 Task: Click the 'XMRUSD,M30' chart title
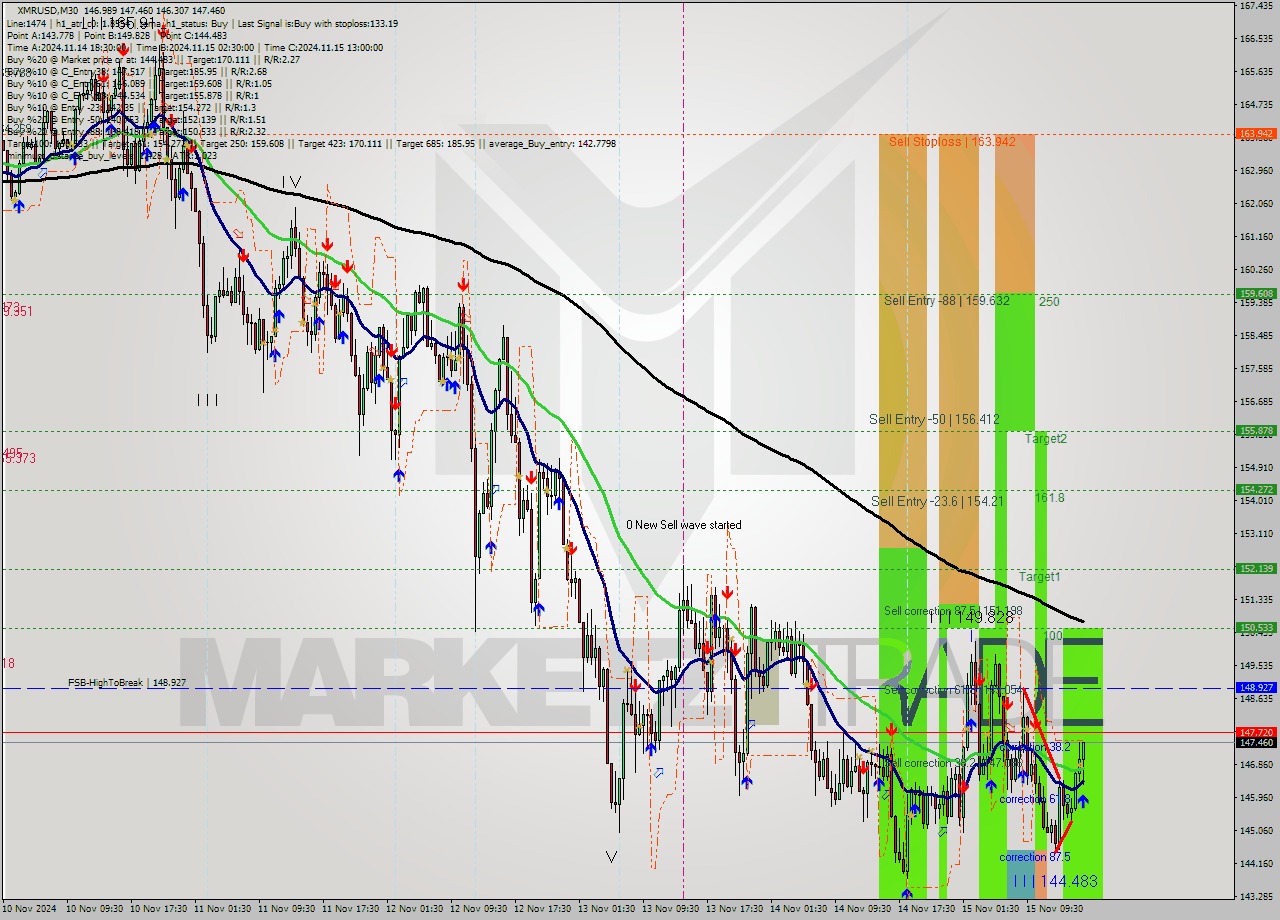coord(47,10)
